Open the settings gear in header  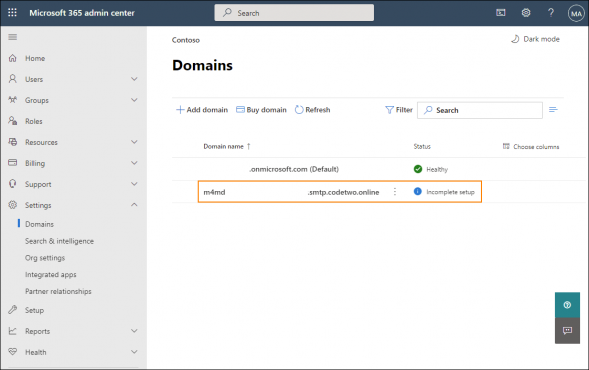526,13
